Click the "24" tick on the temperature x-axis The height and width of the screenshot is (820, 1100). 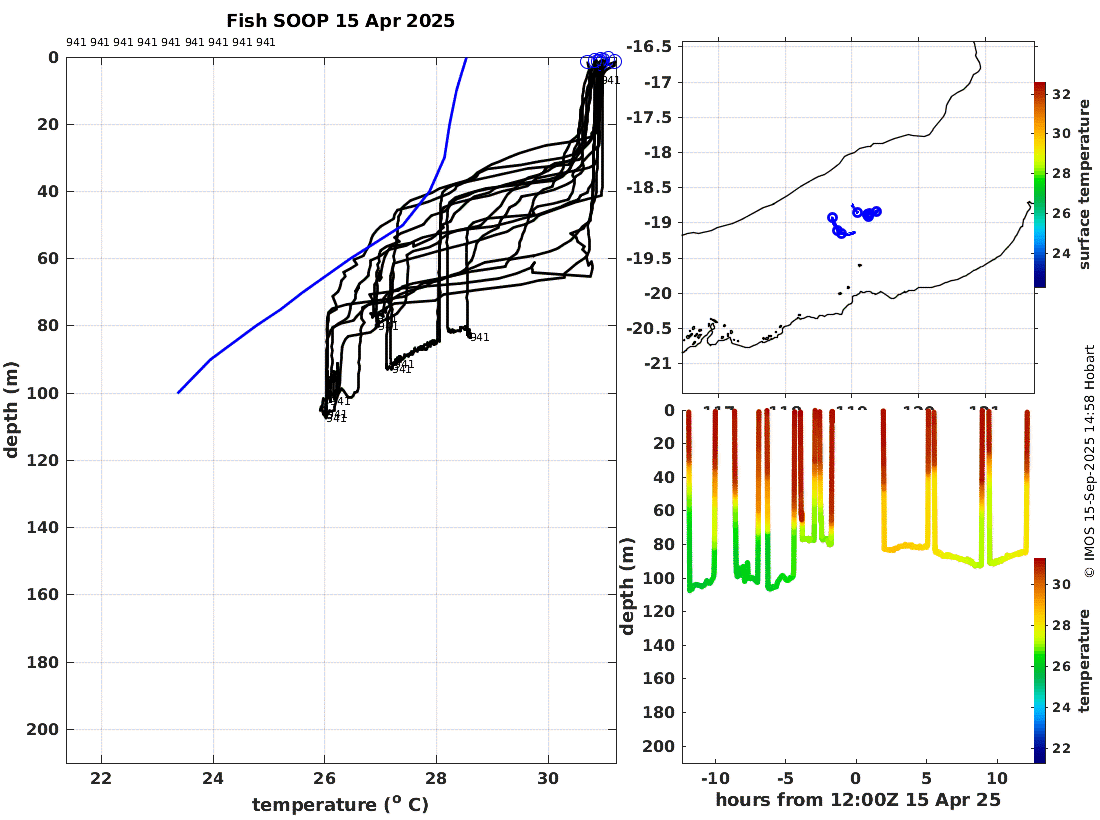(213, 778)
